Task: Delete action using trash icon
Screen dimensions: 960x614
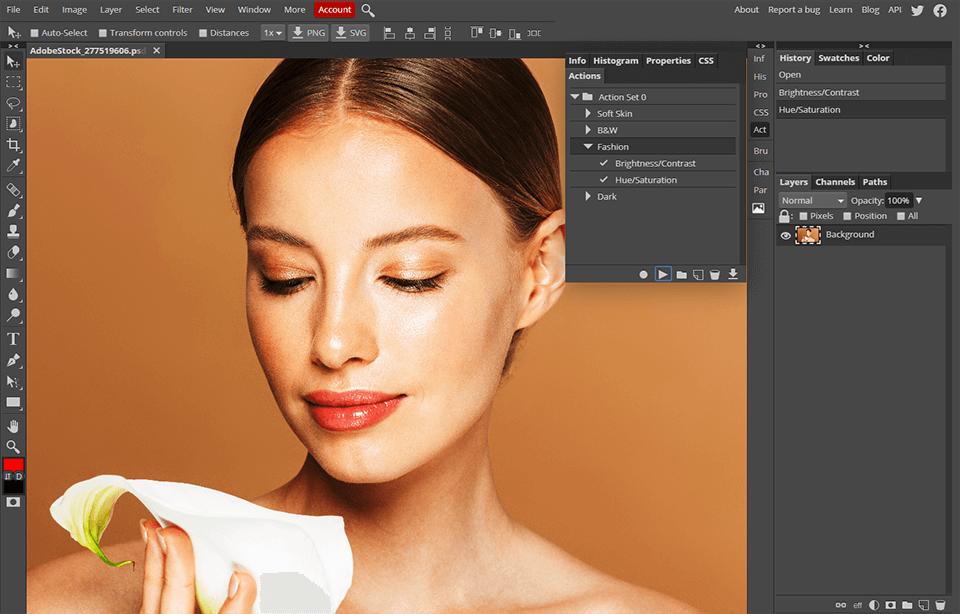Action: tap(715, 274)
